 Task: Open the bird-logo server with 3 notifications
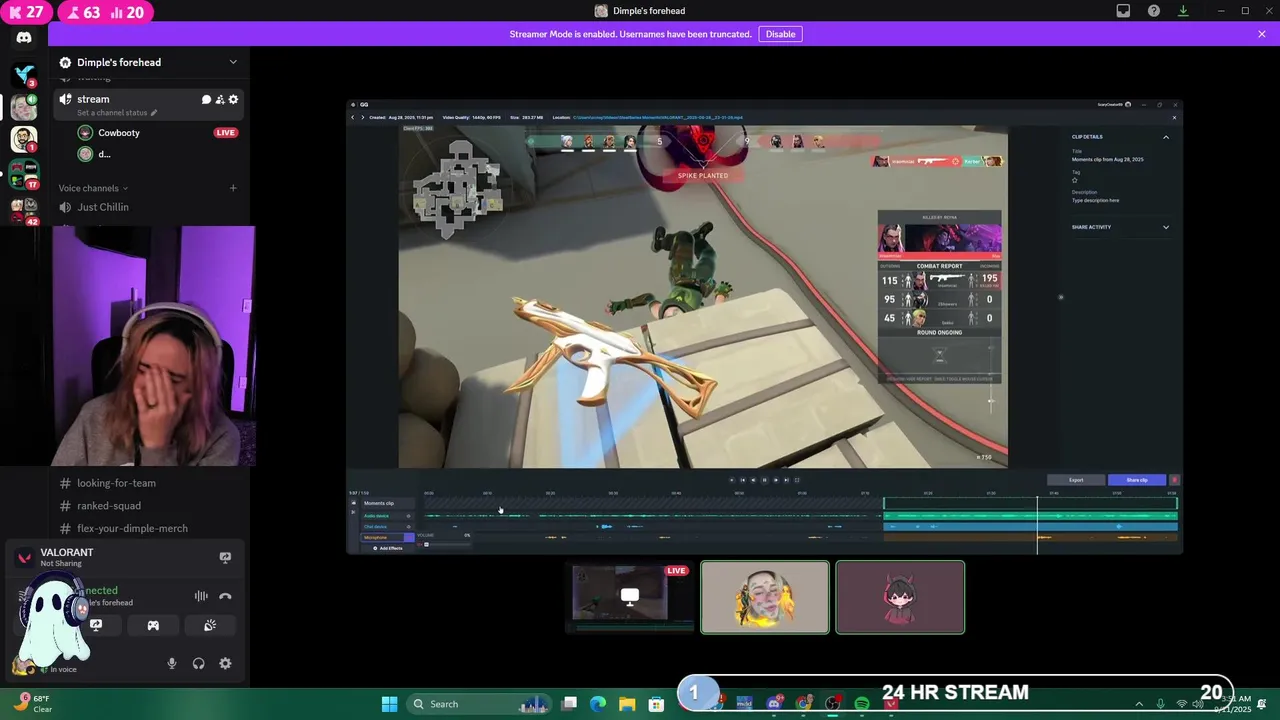(24, 74)
